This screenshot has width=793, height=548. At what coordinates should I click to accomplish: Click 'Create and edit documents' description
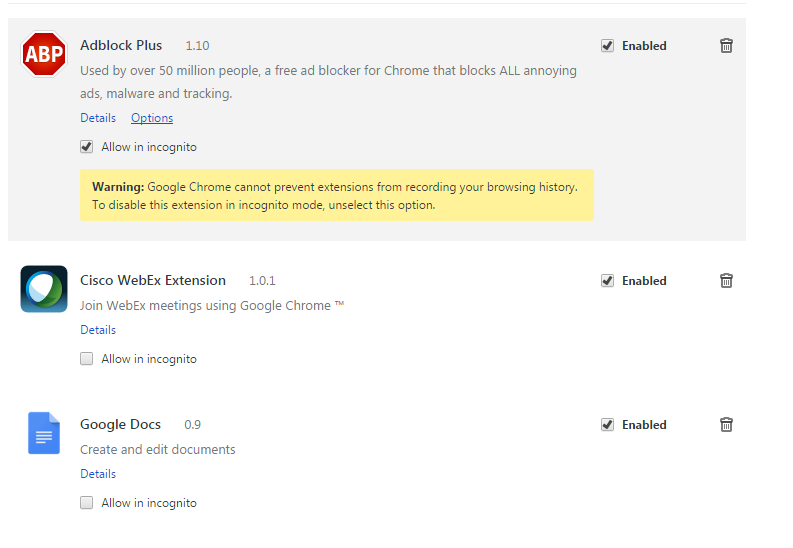pyautogui.click(x=158, y=450)
